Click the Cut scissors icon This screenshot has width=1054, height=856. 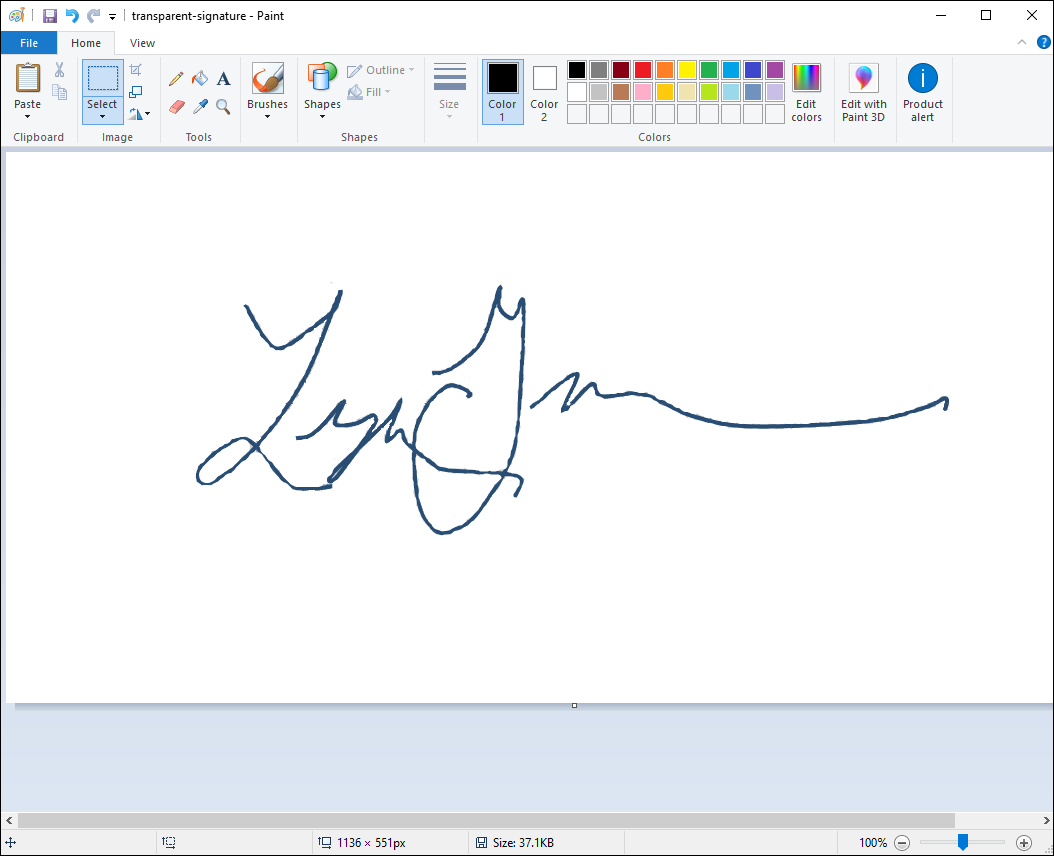coord(59,70)
